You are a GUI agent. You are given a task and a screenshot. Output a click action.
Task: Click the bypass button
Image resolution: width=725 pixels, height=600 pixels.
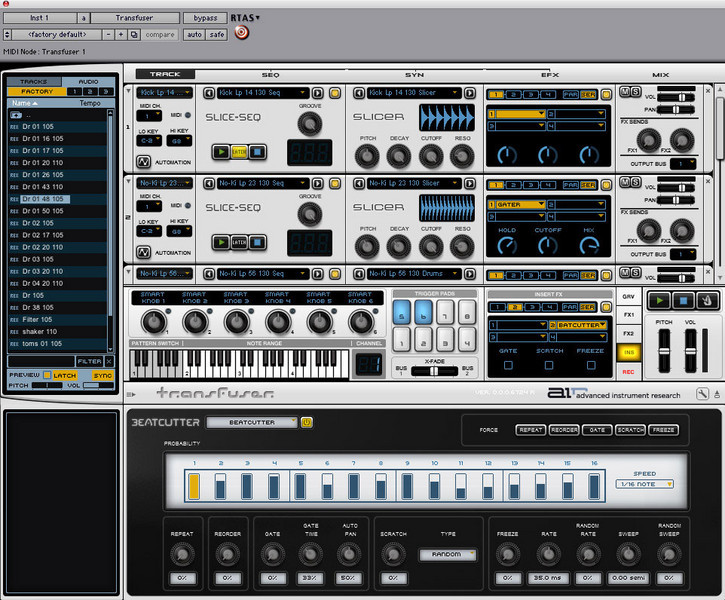coord(205,18)
